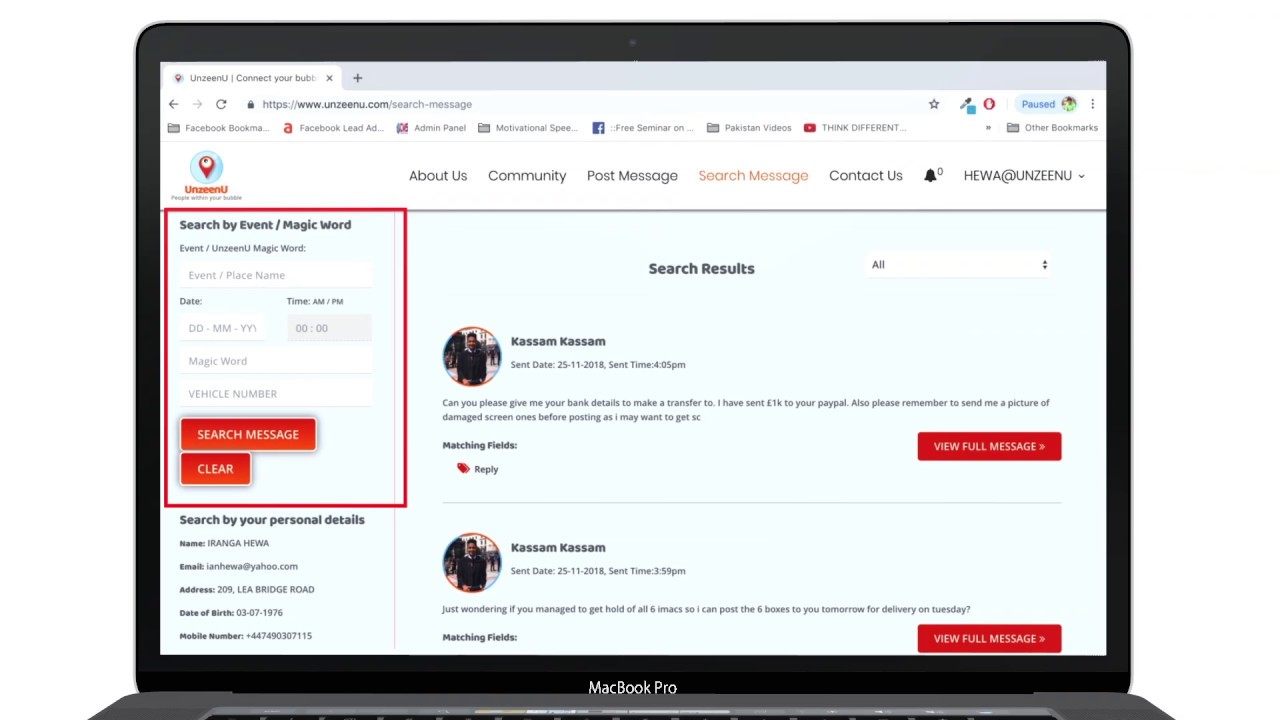Open the Other Bookmarks folder
This screenshot has width=1280, height=720.
[1052, 128]
